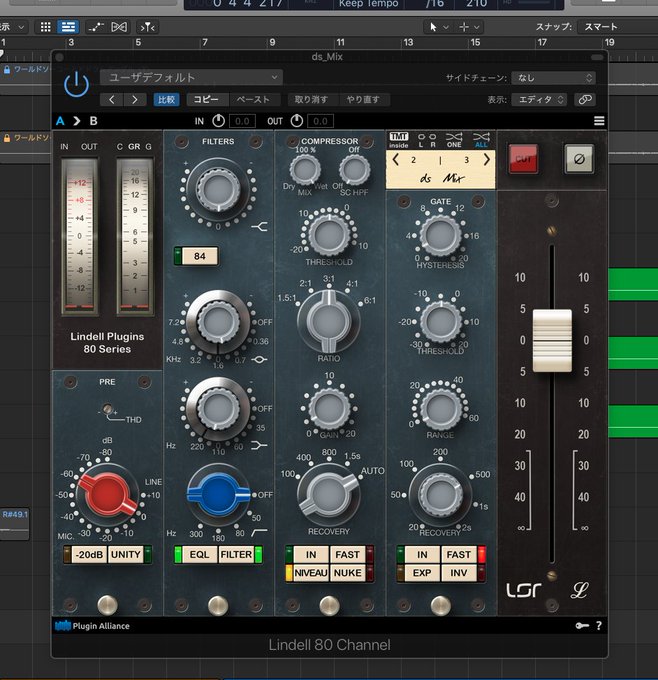Select the ALL channels randomize icon

pos(481,140)
